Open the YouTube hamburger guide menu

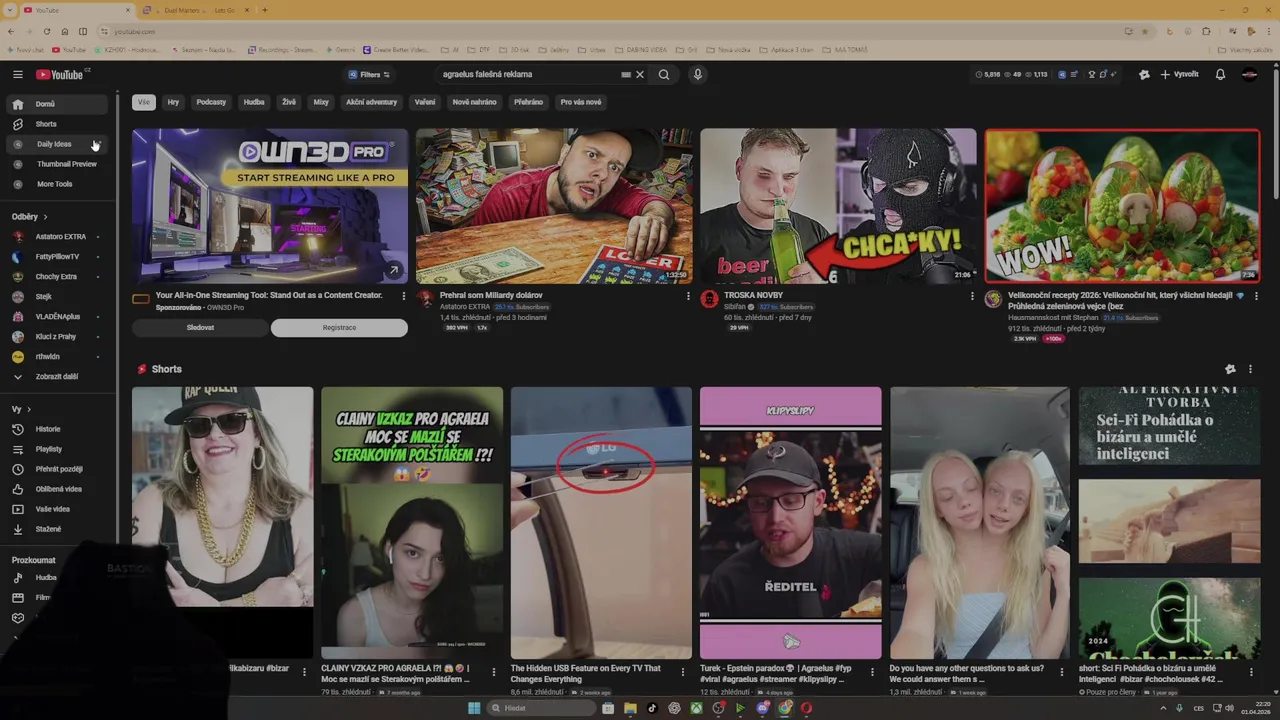click(x=17, y=75)
